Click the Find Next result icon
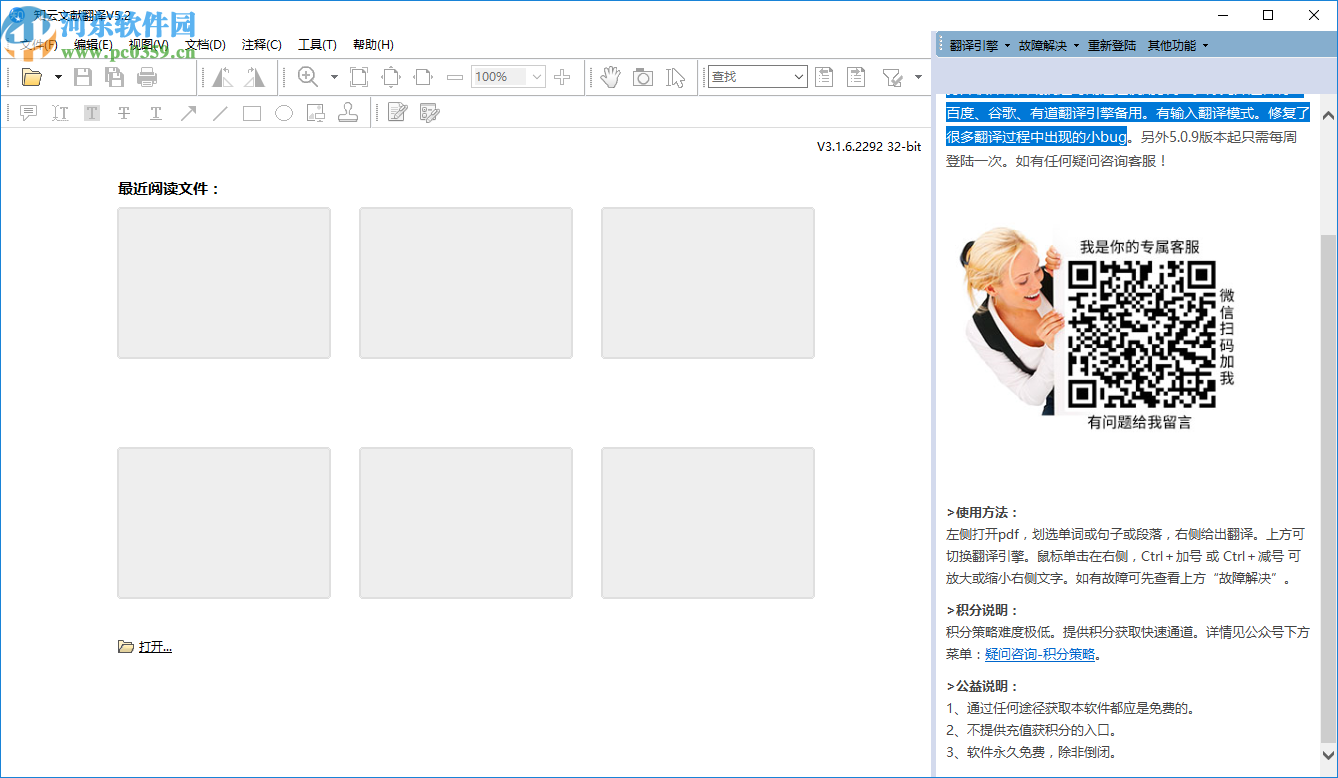This screenshot has height=778, width=1338. 856,77
